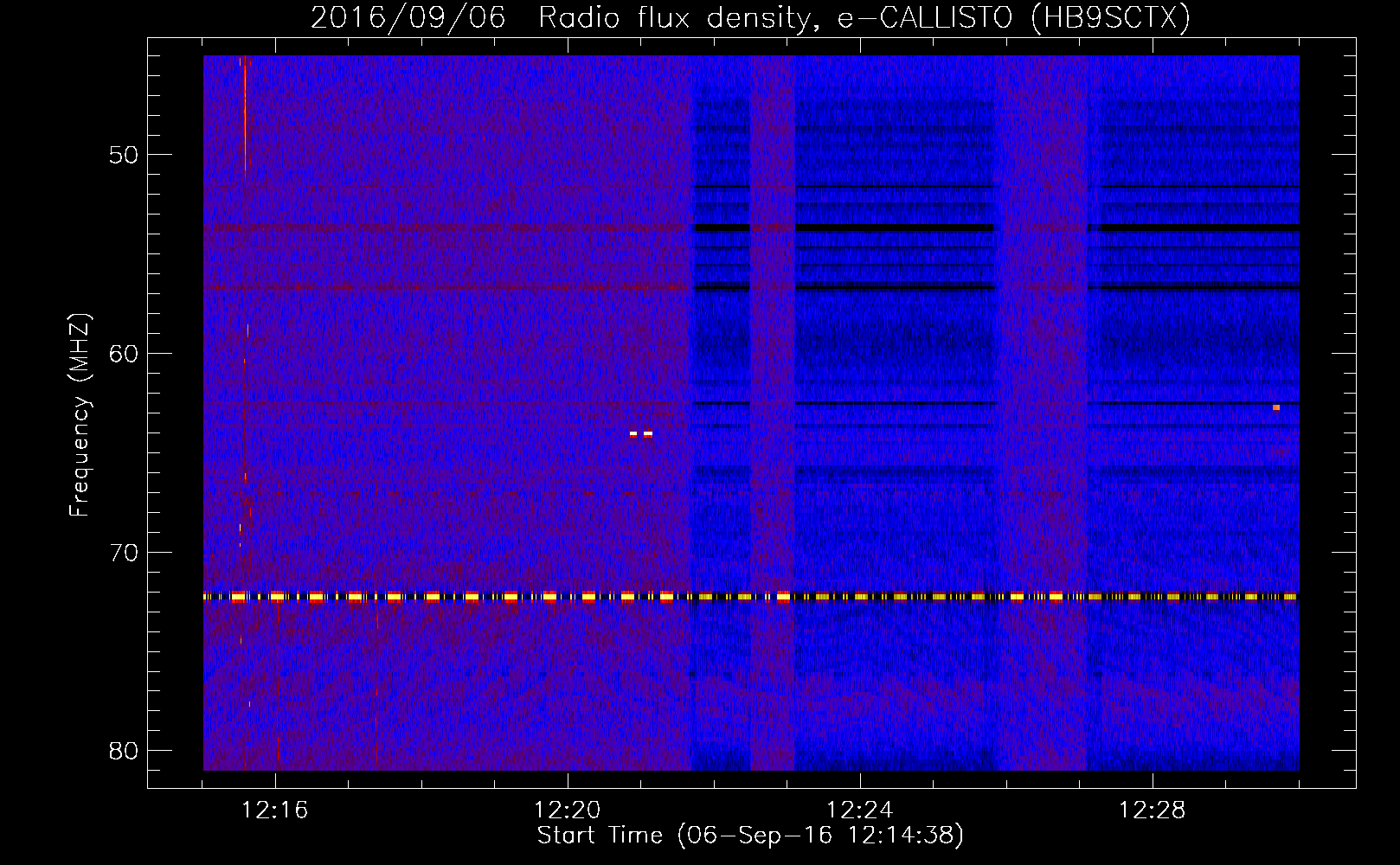Click the 12:20 time tick label
The height and width of the screenshot is (865, 1400).
(x=568, y=811)
